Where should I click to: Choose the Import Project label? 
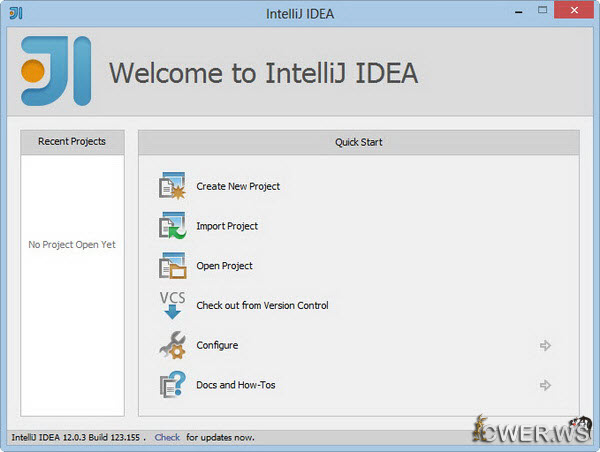tap(227, 226)
